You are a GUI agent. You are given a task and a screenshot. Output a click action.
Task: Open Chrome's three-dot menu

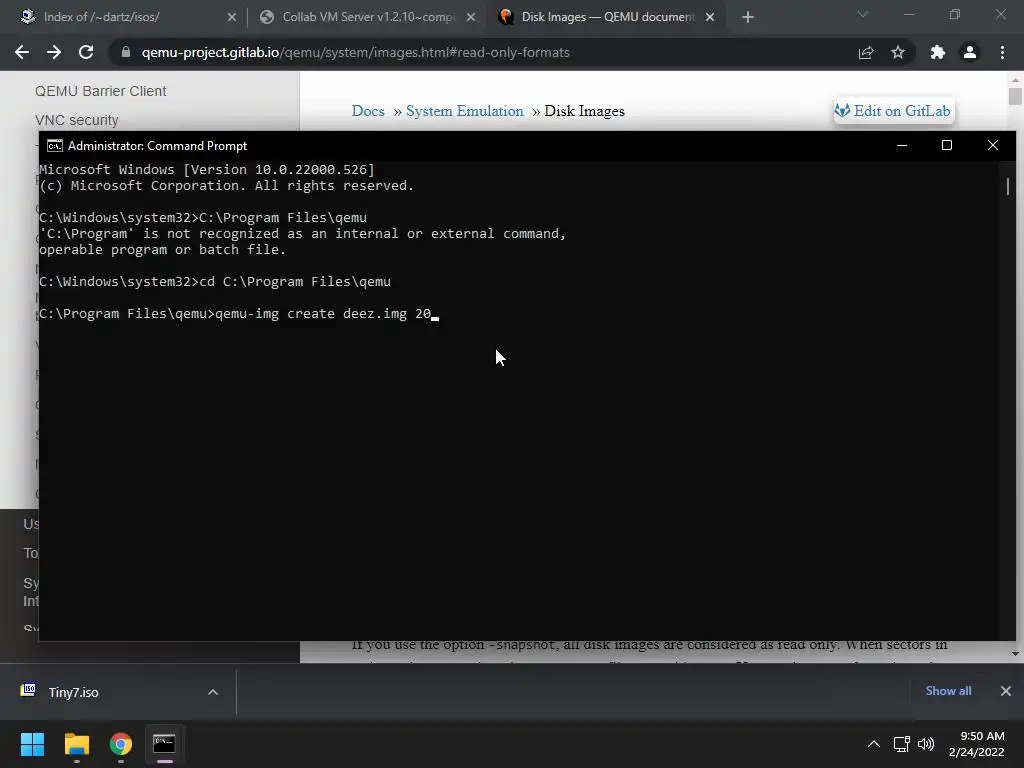click(1002, 52)
